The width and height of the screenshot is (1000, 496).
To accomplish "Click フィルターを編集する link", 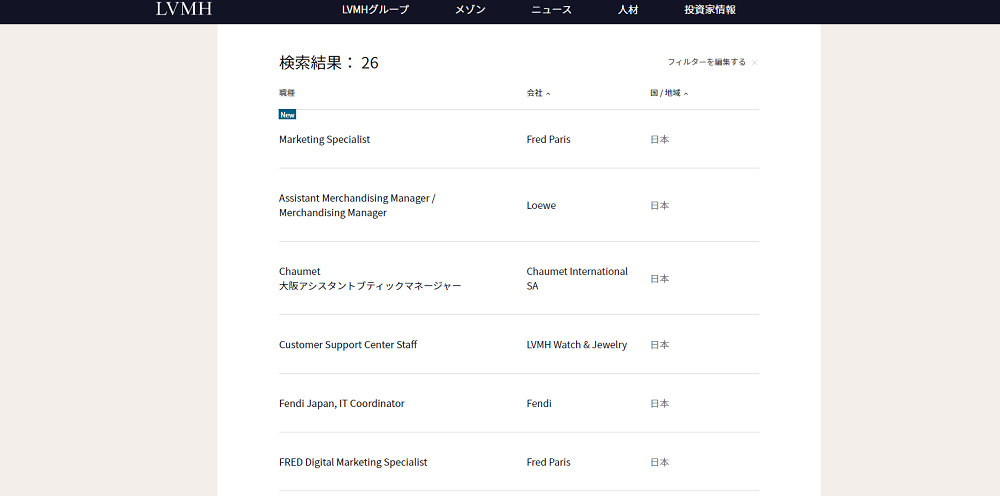I will click(x=707, y=62).
